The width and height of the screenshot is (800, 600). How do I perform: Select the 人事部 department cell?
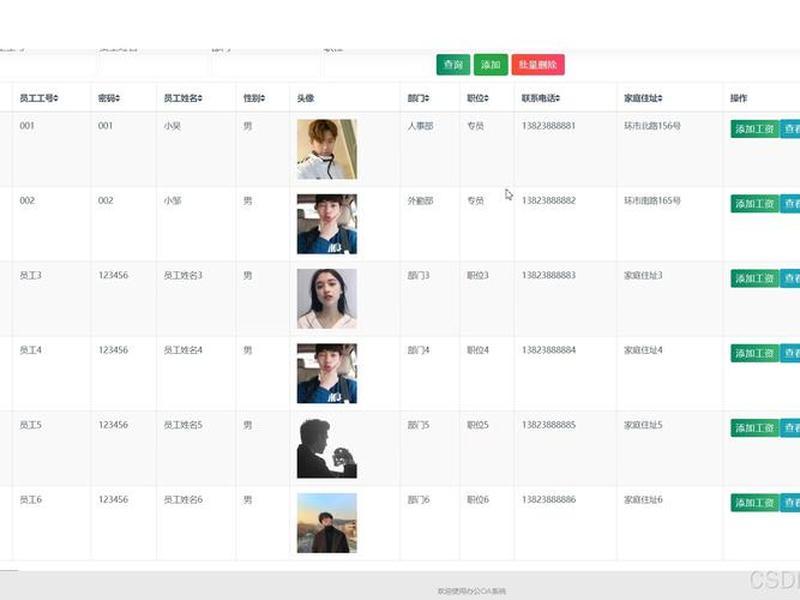(420, 126)
